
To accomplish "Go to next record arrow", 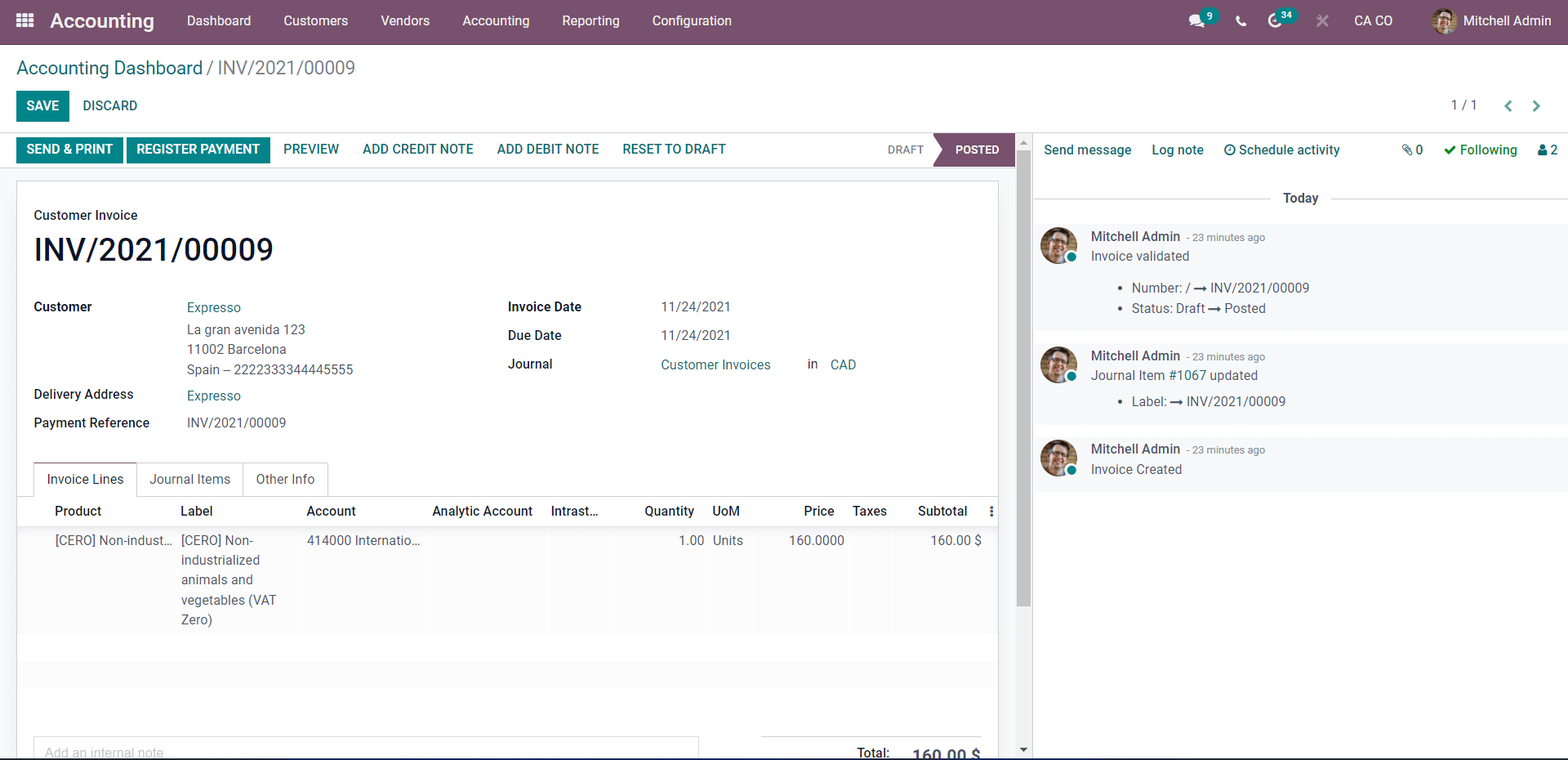I will tap(1536, 106).
